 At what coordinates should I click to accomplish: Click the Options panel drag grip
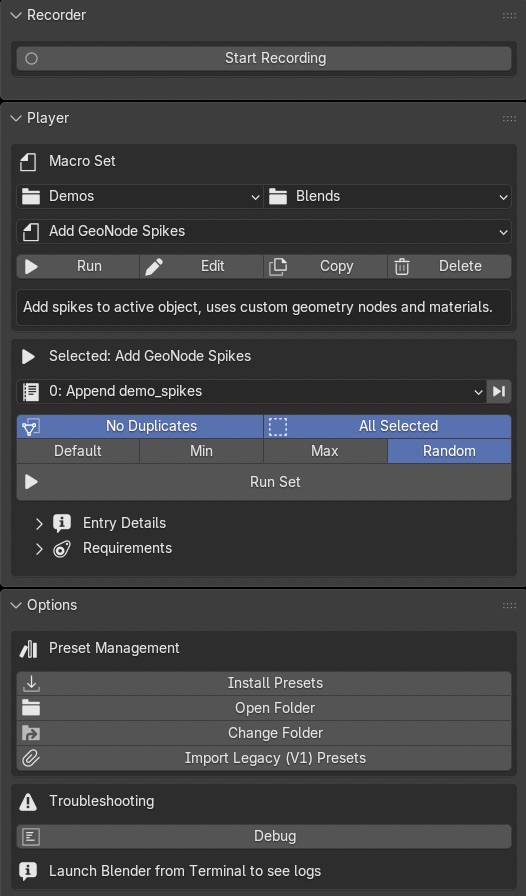tap(509, 605)
